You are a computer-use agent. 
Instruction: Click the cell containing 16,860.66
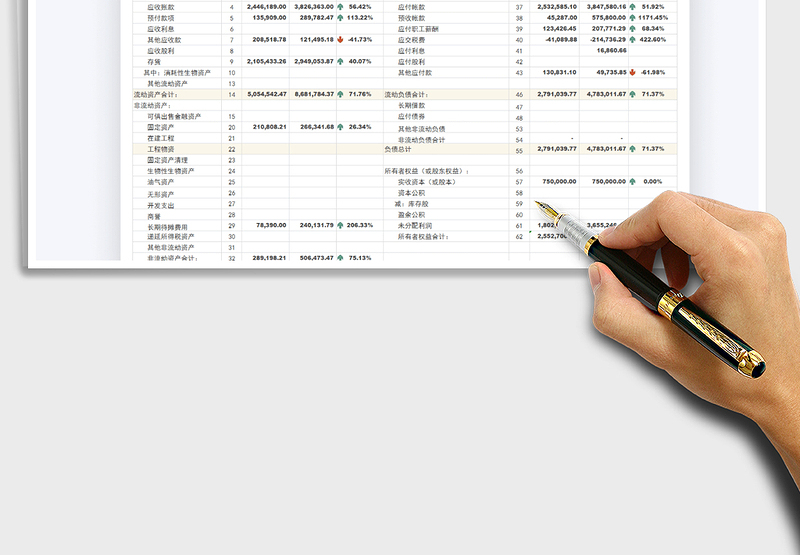pos(604,50)
